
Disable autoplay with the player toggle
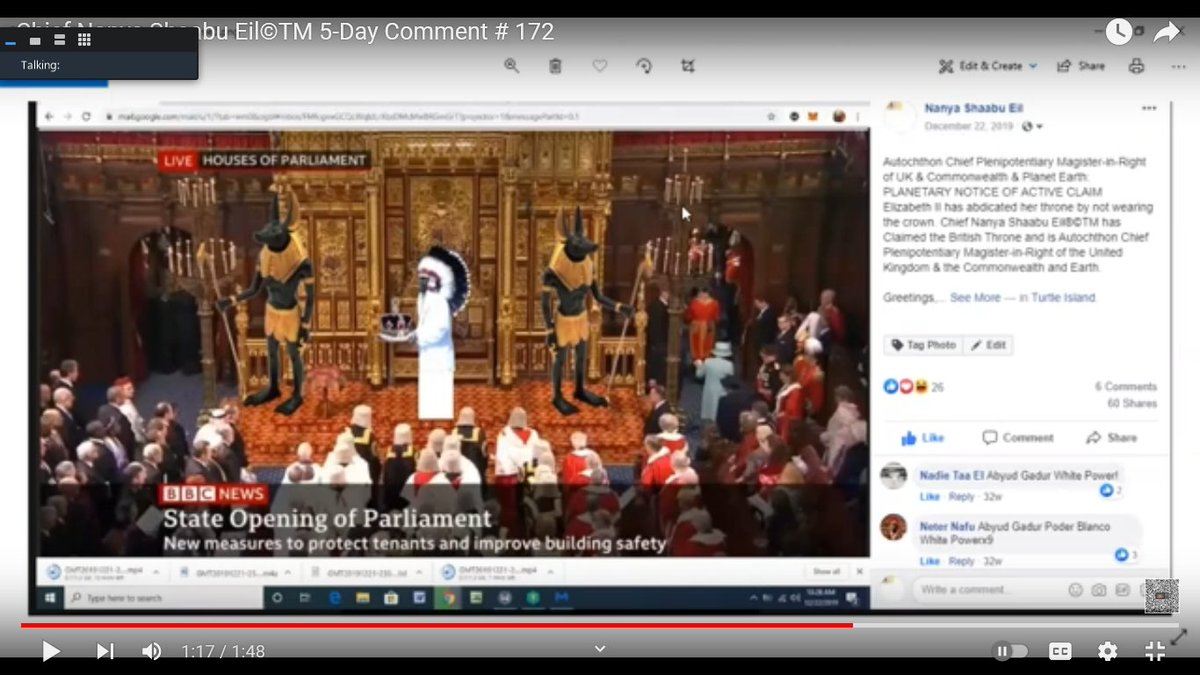click(x=1012, y=651)
